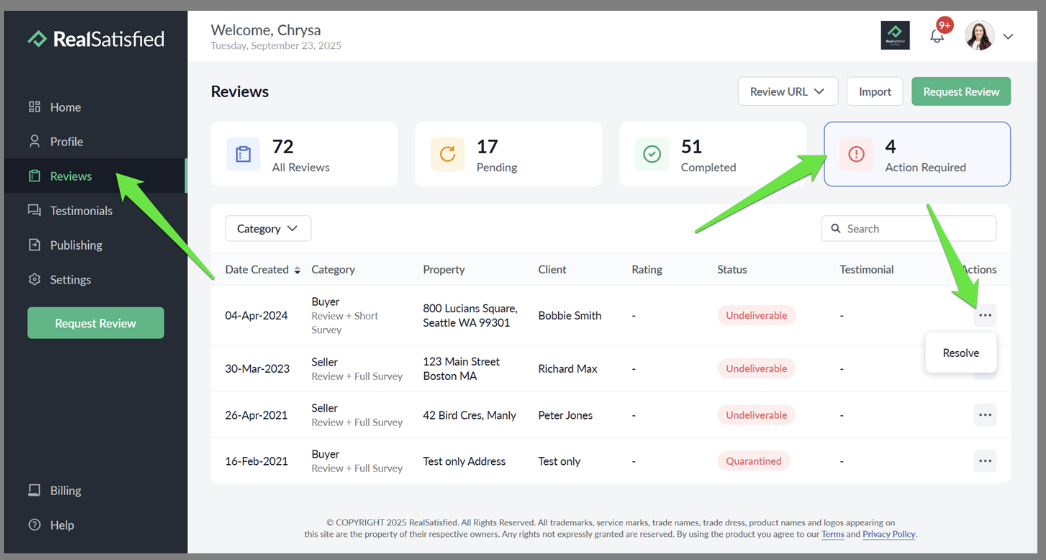The image size is (1046, 560).
Task: Click Undeliverable status for Richard Max
Action: tap(756, 368)
